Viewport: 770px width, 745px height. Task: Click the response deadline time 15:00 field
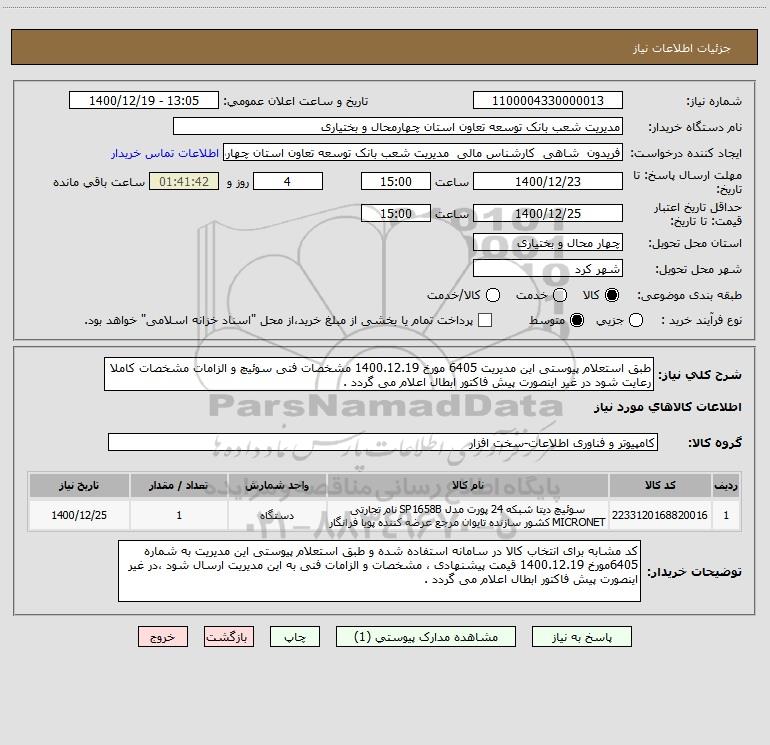(x=396, y=181)
